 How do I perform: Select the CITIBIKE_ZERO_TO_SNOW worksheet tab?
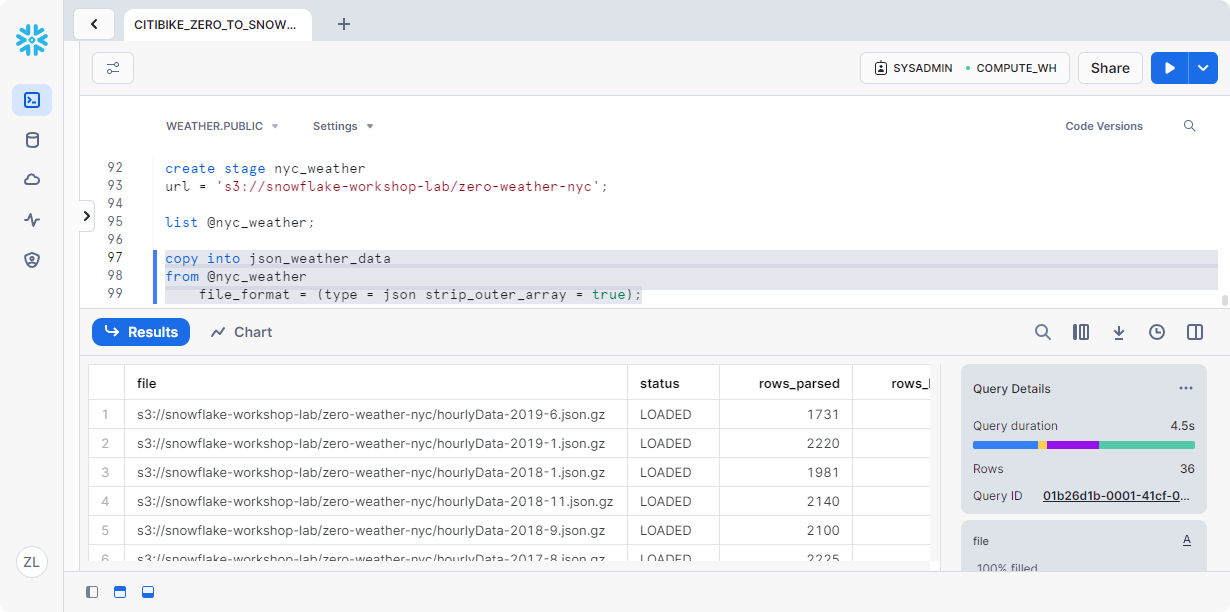click(216, 24)
